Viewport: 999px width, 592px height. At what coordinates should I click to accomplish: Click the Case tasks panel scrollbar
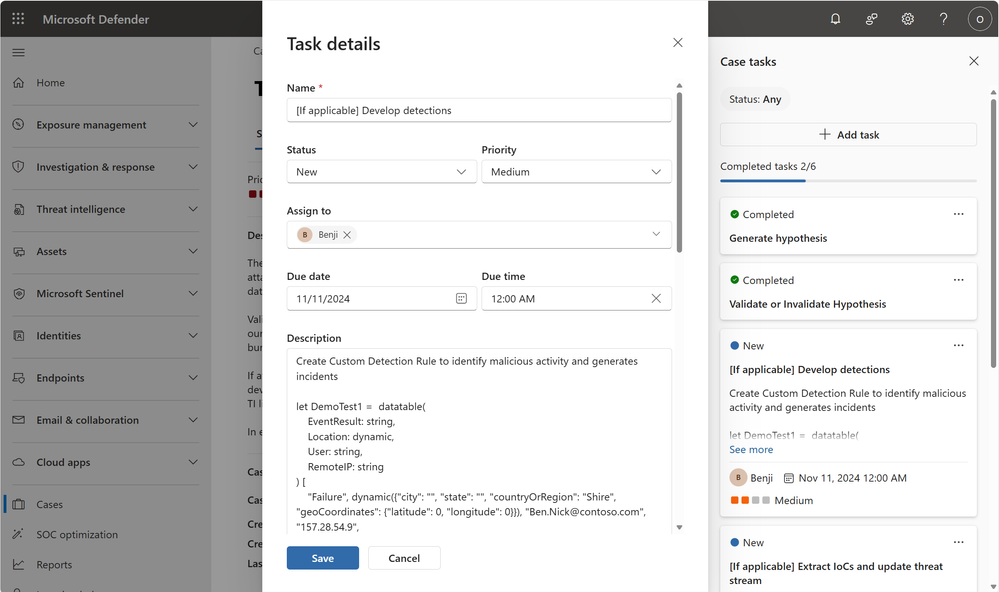tap(993, 232)
